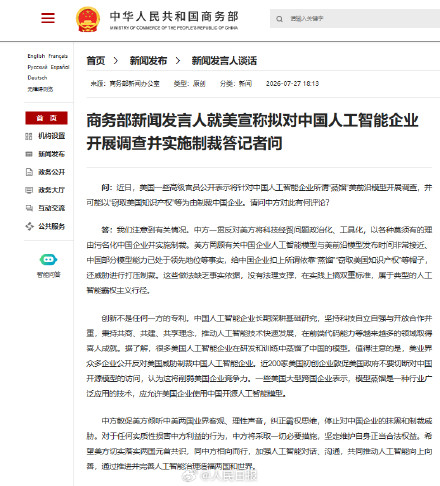
Task: Click the 互动交流 chat icon
Action: click(x=29, y=208)
